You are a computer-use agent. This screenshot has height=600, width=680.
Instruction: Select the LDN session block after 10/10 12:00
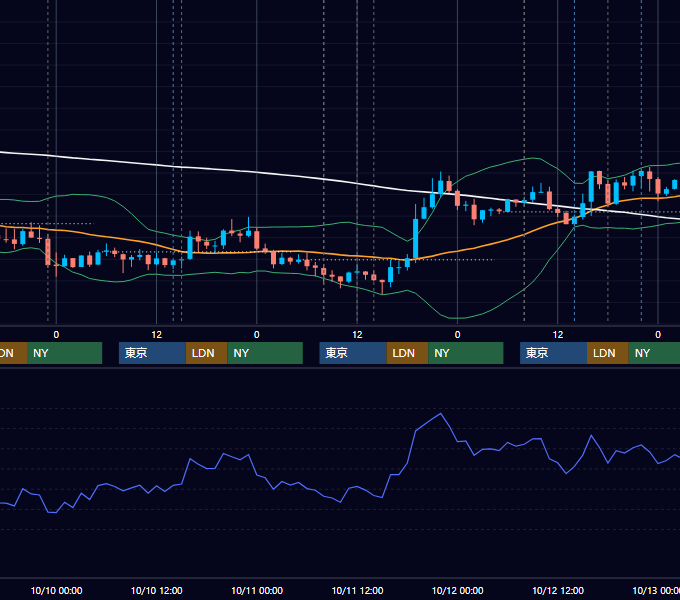tap(206, 353)
